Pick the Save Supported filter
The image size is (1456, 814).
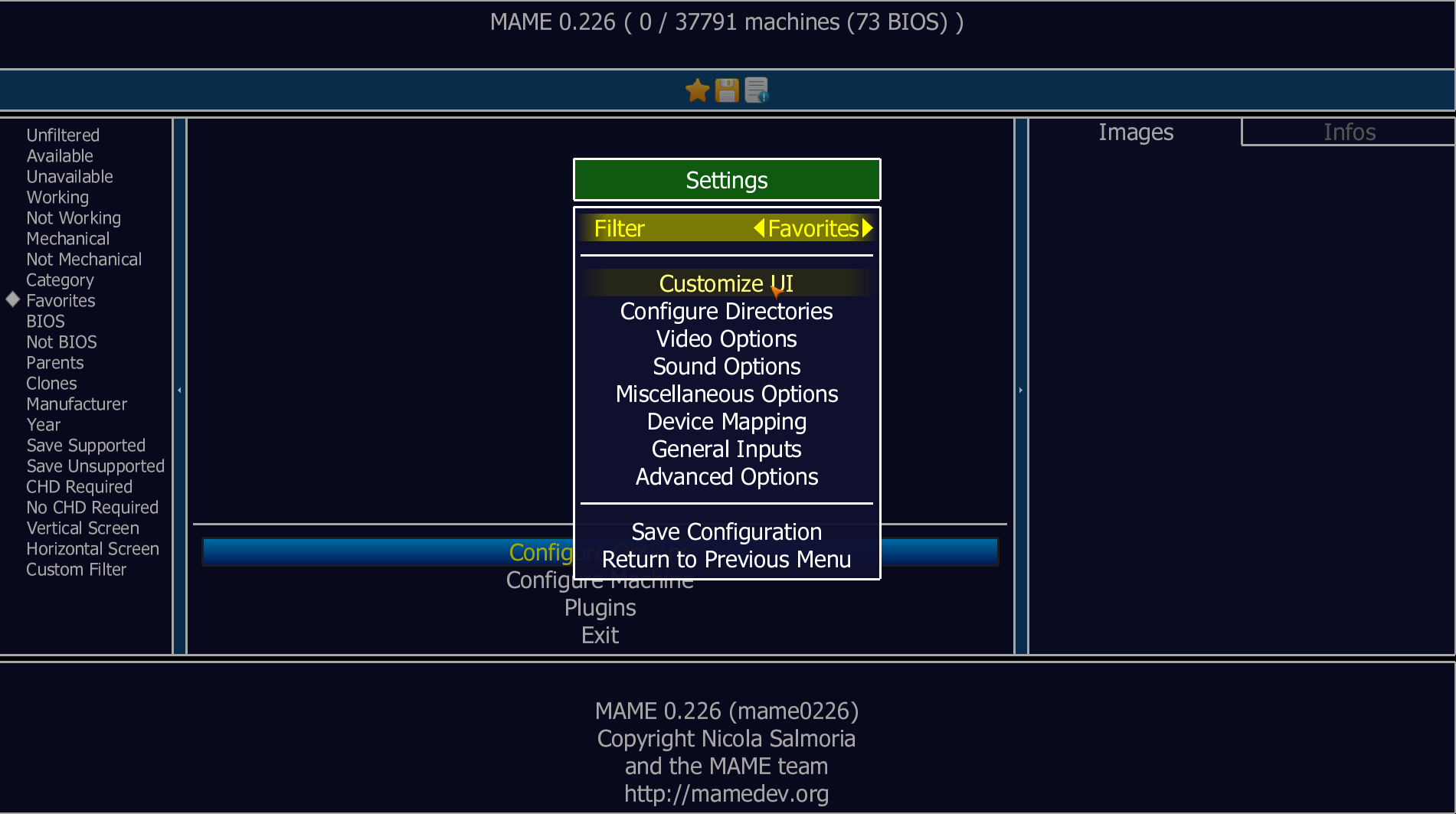coord(86,445)
